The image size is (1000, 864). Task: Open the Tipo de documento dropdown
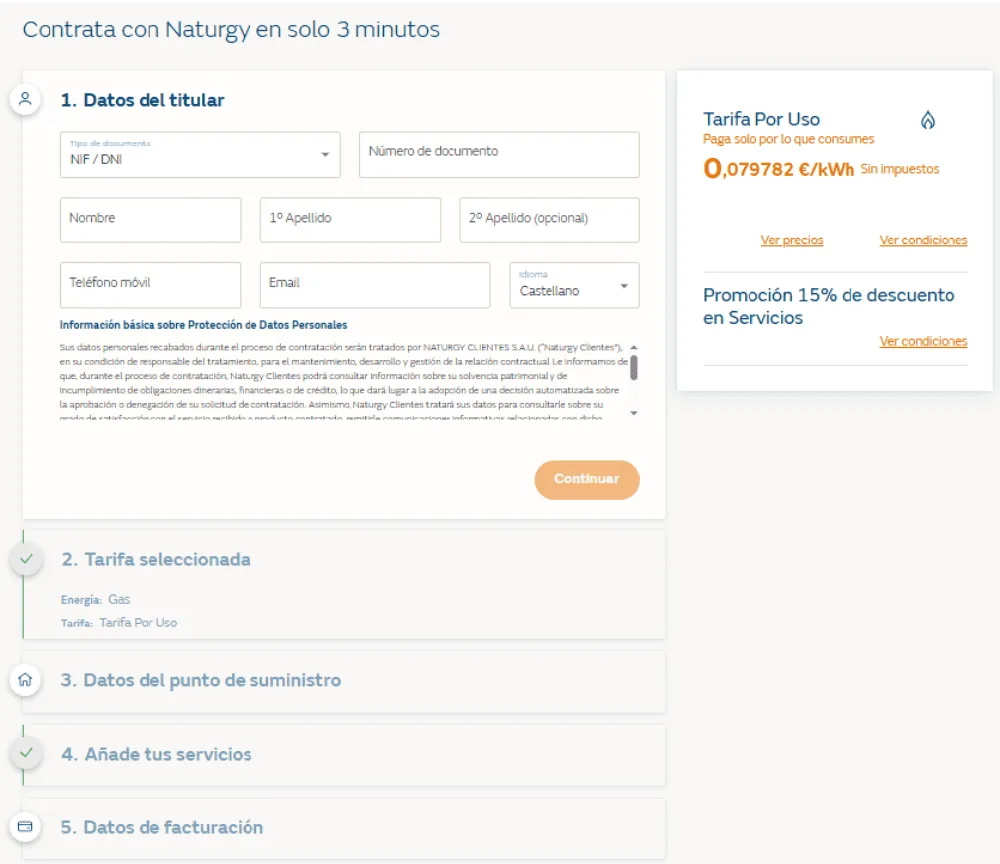click(200, 155)
